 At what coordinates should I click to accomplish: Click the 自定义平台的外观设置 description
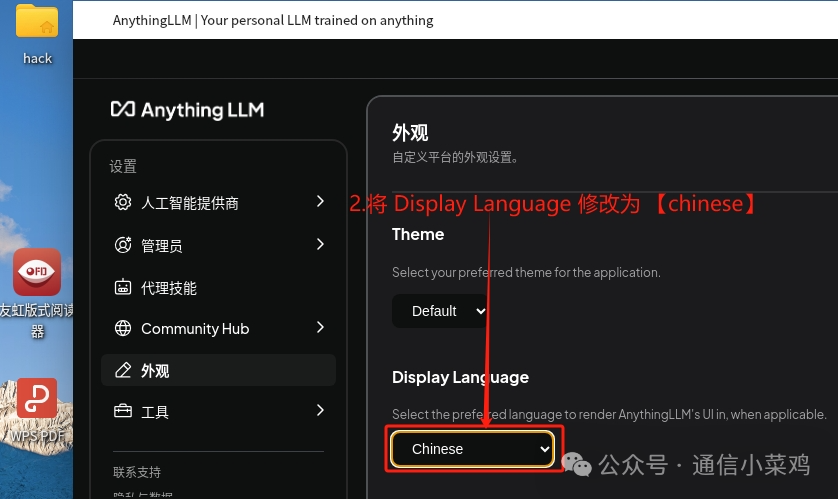[x=455, y=158]
